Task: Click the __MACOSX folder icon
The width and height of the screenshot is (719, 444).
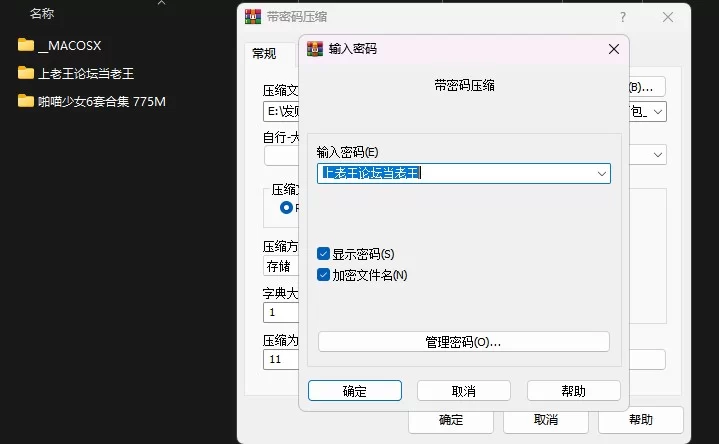Action: click(26, 45)
